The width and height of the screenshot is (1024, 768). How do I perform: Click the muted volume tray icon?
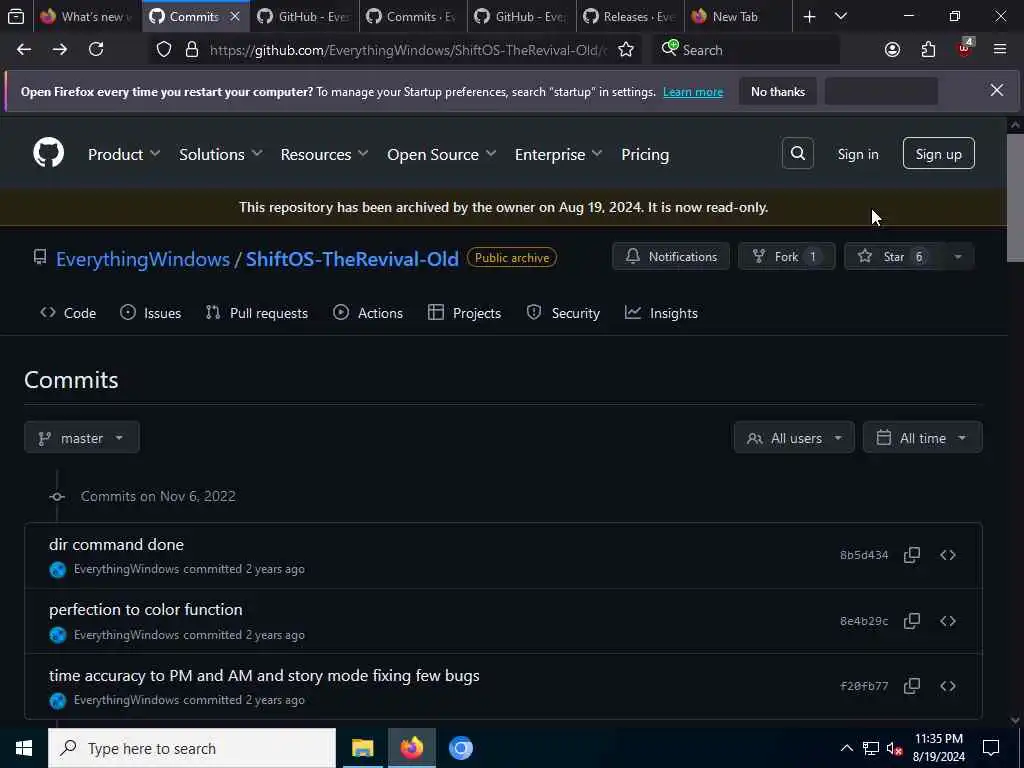tap(894, 748)
